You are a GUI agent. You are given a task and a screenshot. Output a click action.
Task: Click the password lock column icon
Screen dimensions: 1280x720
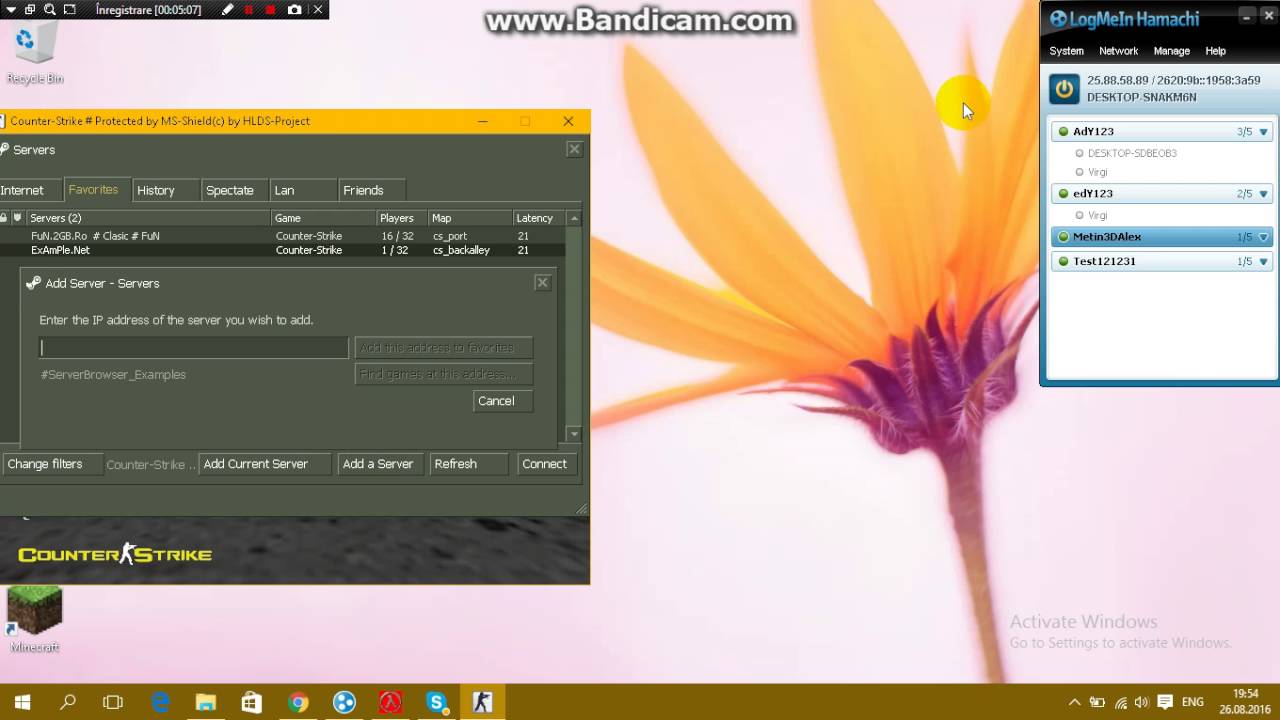coord(4,218)
